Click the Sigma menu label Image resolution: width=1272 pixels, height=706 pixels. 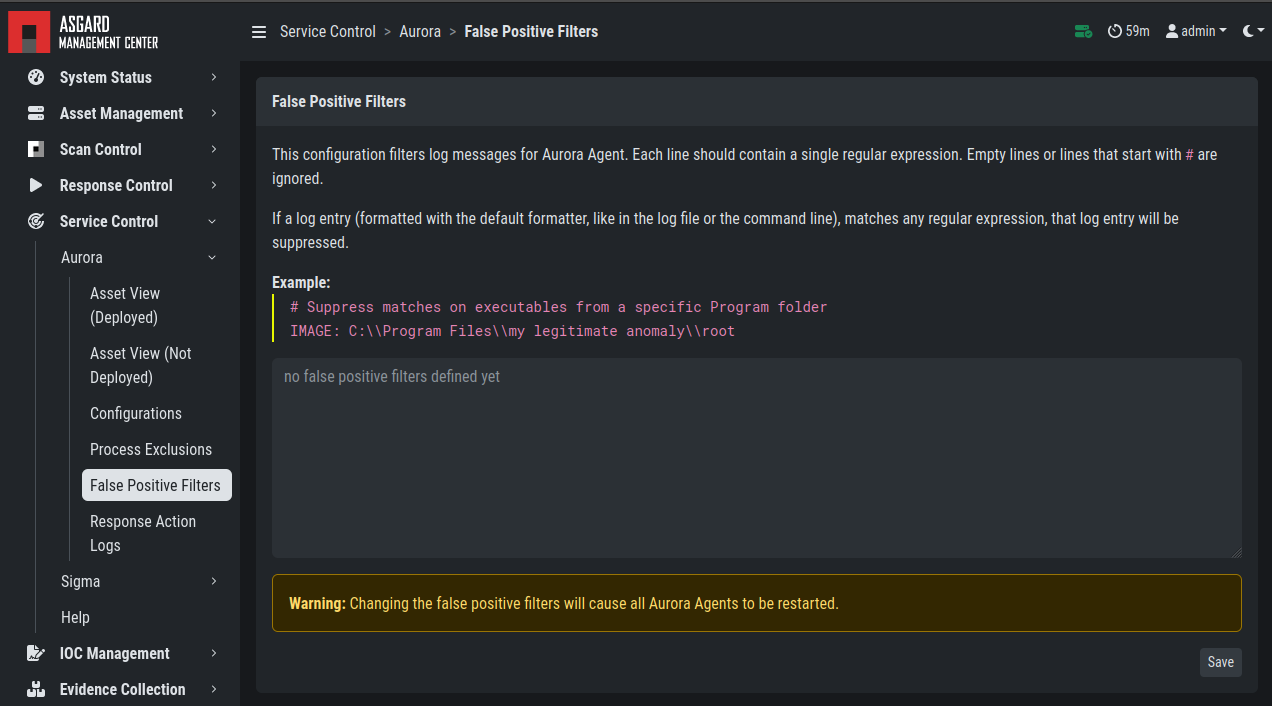80,581
